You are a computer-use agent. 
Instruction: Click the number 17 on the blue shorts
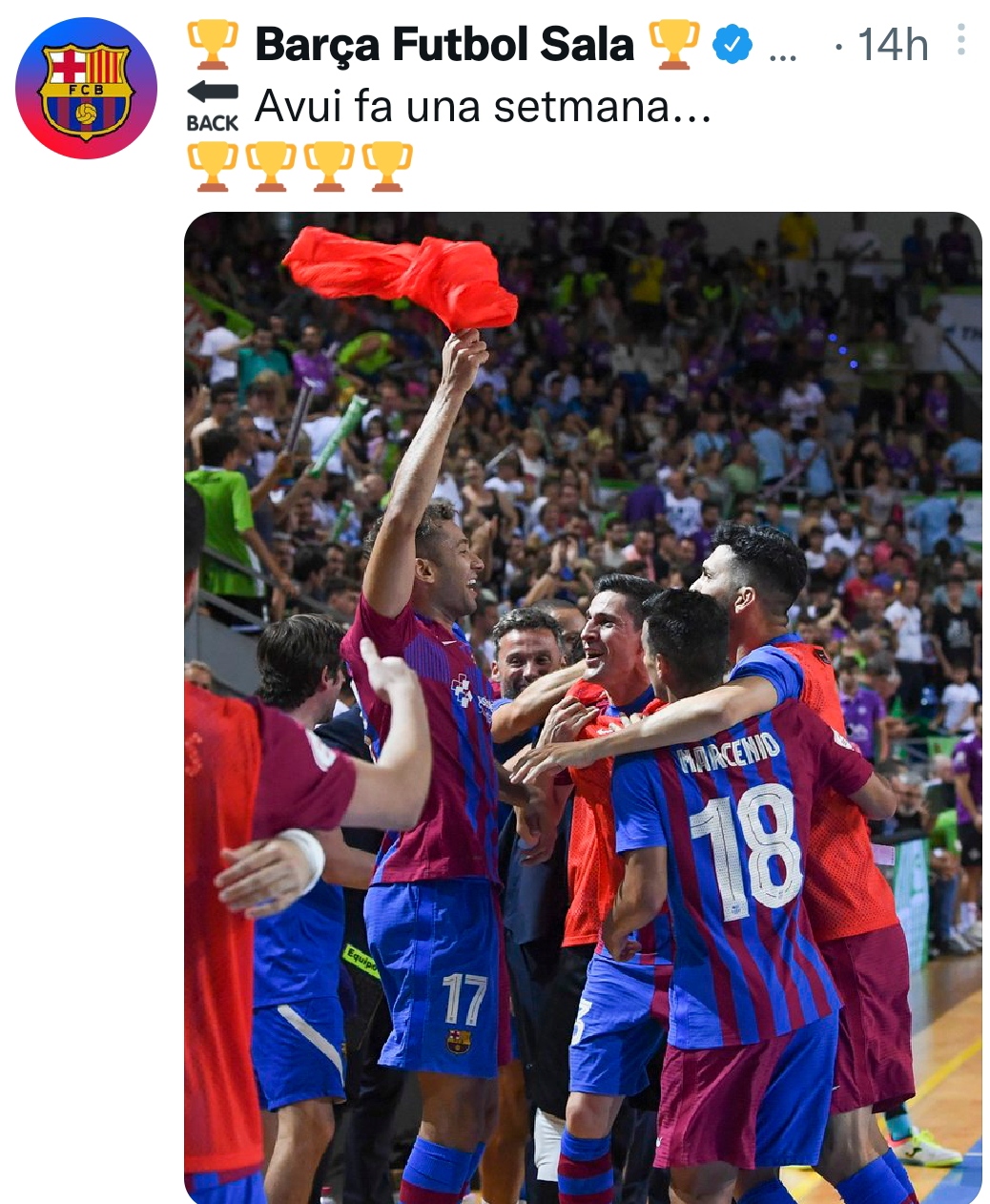(464, 998)
